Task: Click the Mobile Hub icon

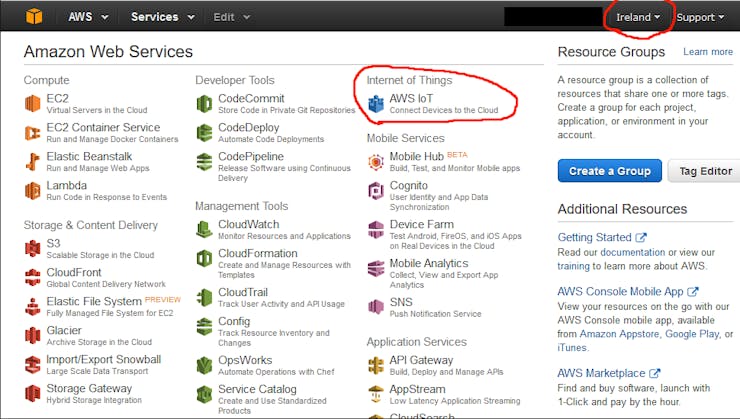Action: (376, 162)
